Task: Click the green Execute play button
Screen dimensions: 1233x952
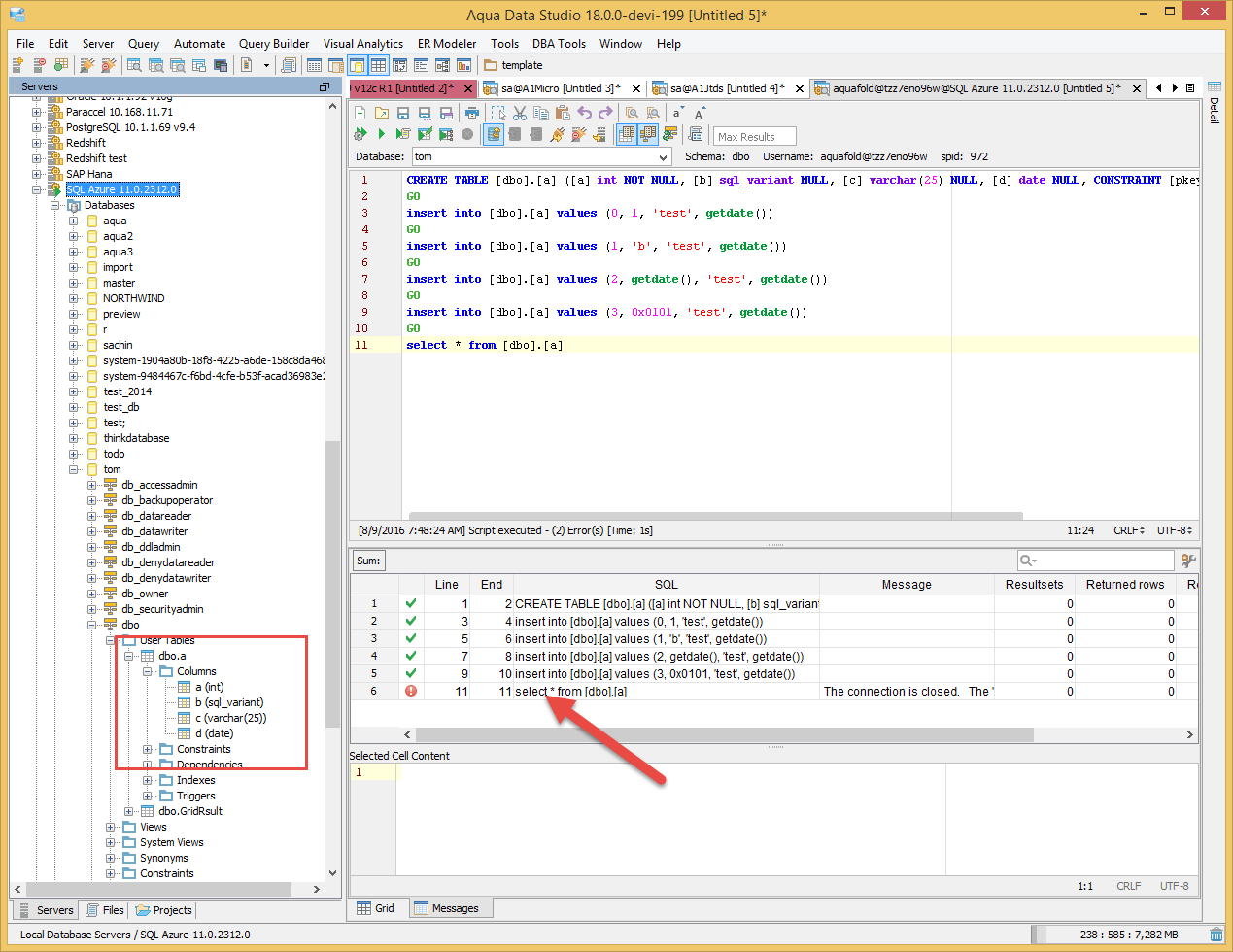Action: [x=382, y=134]
